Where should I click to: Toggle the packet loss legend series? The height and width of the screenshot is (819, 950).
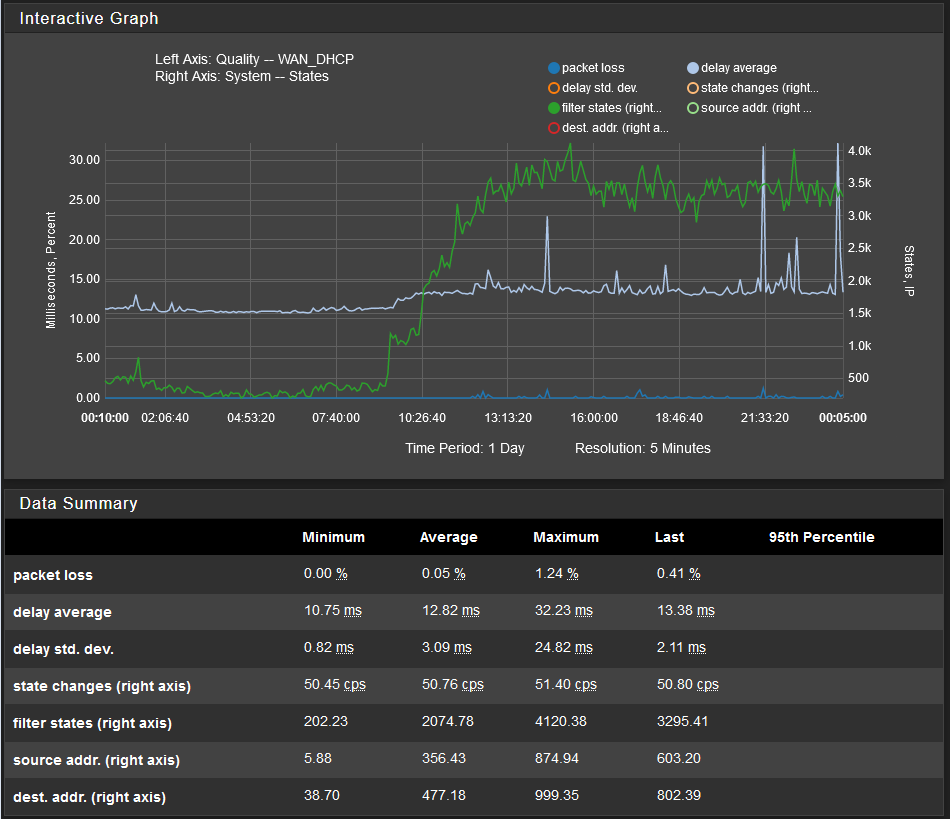click(586, 68)
